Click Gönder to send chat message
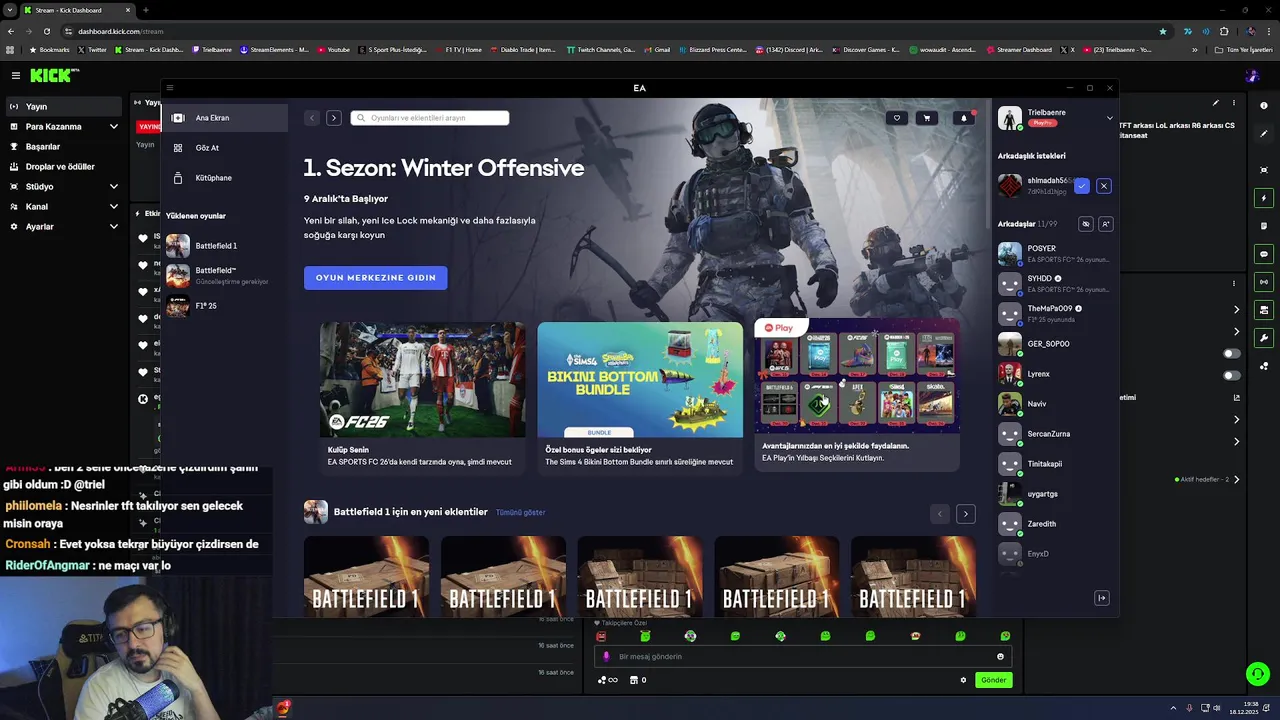This screenshot has height=720, width=1280. 993,680
